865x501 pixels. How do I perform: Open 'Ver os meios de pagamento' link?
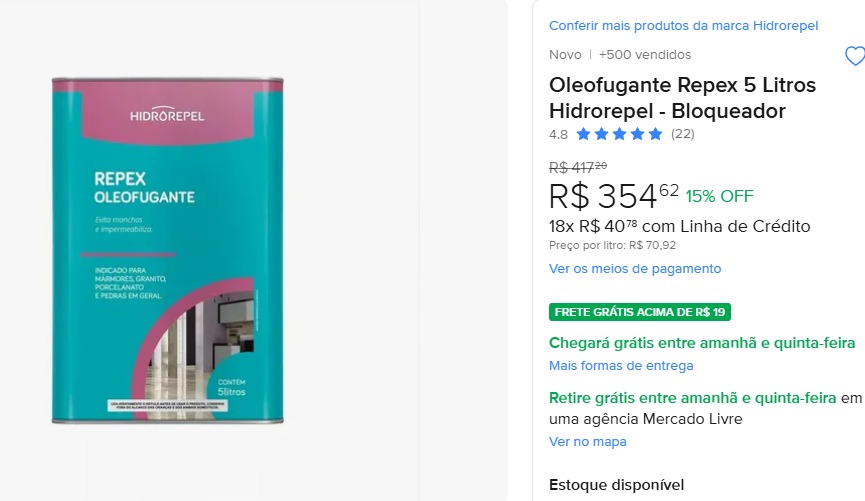635,269
